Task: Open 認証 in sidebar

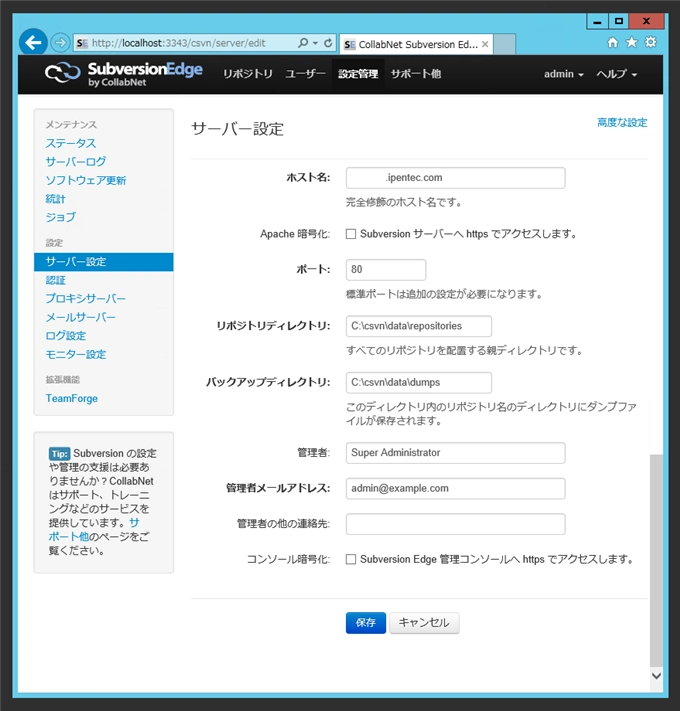Action: click(55, 280)
